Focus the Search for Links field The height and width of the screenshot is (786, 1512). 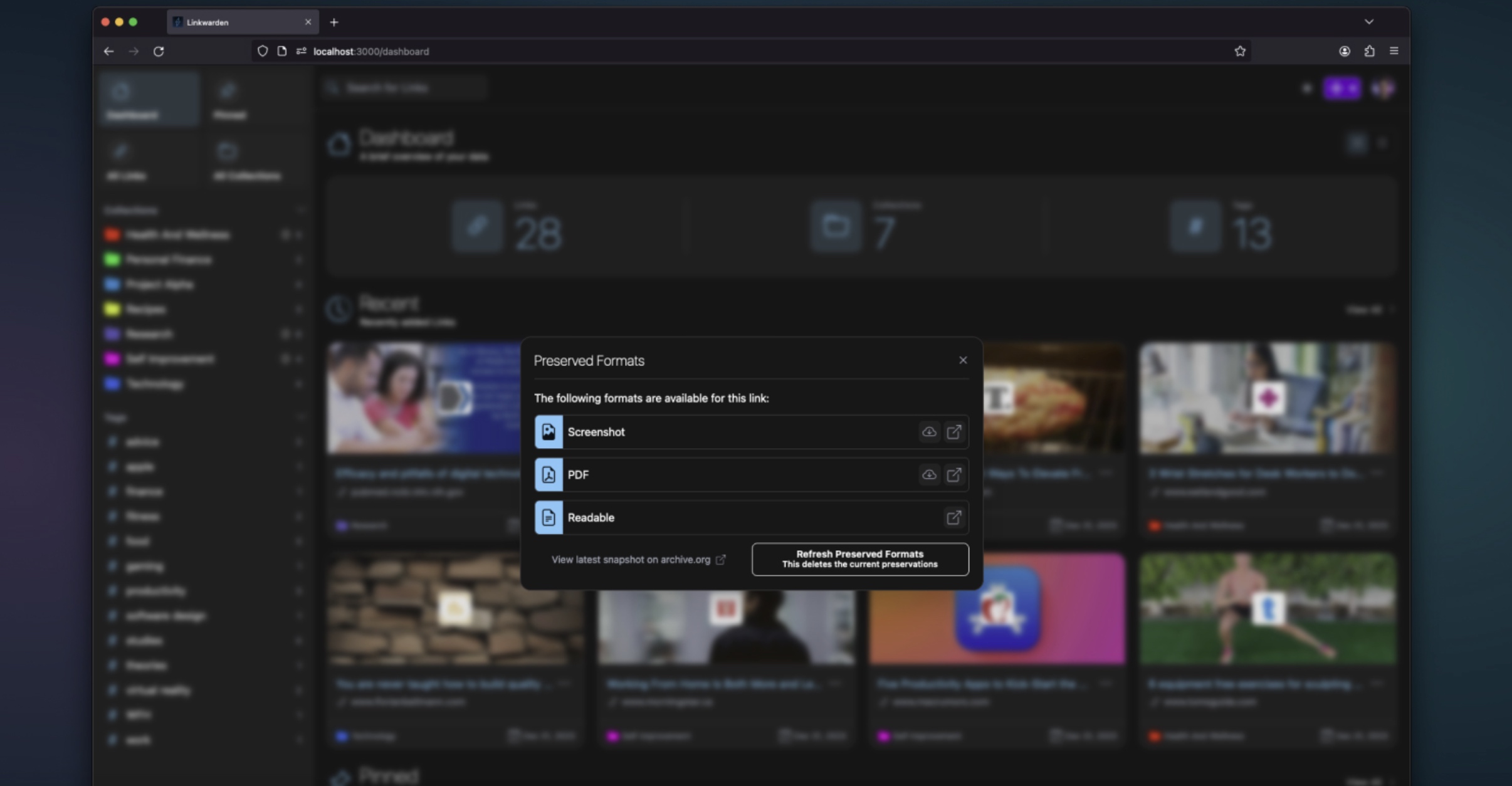pos(406,88)
